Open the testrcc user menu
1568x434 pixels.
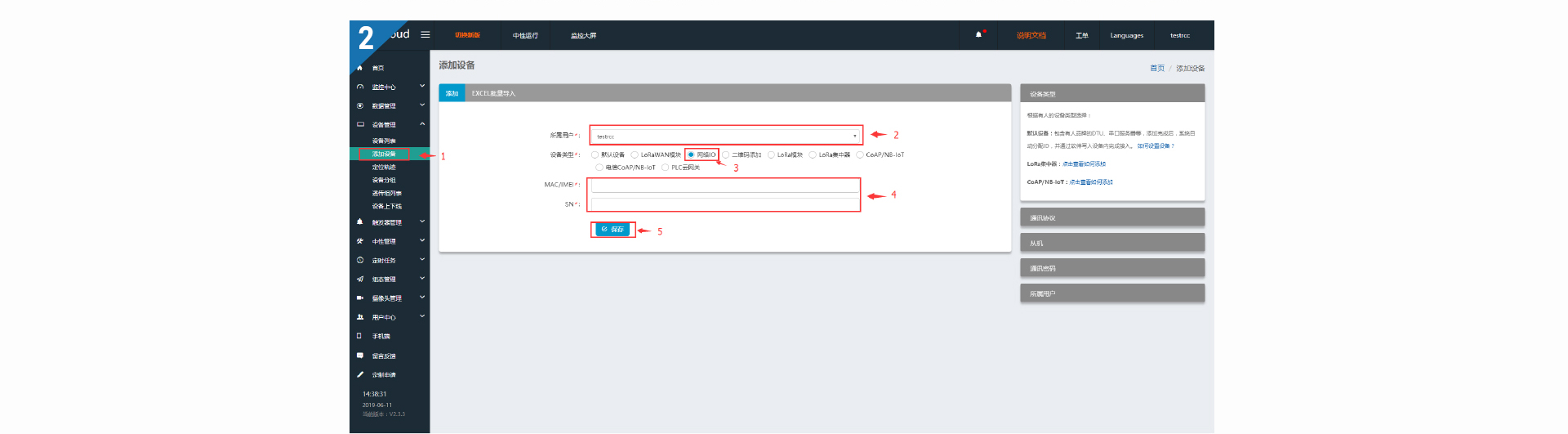(1179, 35)
